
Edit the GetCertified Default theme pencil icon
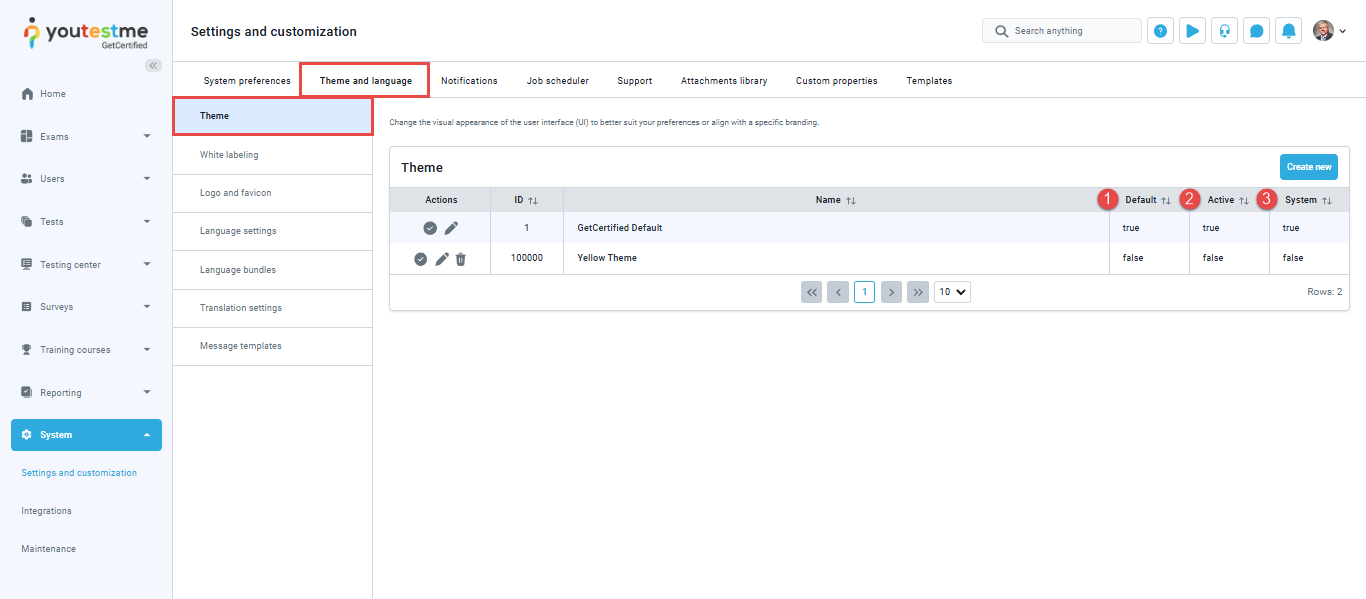point(451,229)
